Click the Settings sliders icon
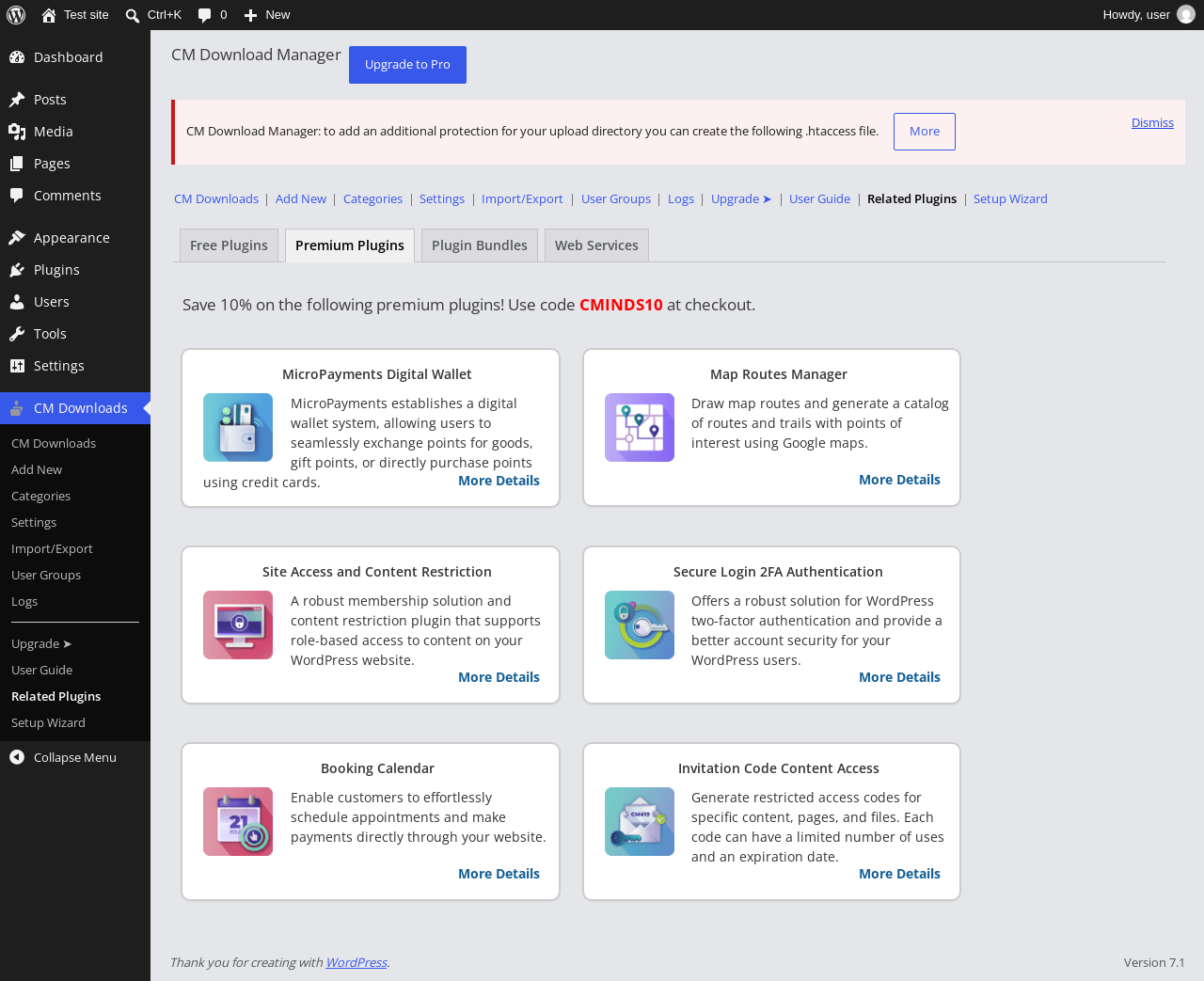The image size is (1204, 981). pos(17,366)
